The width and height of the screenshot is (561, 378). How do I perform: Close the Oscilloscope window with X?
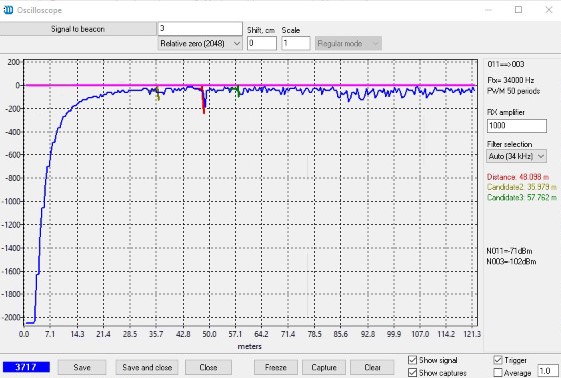pyautogui.click(x=549, y=10)
